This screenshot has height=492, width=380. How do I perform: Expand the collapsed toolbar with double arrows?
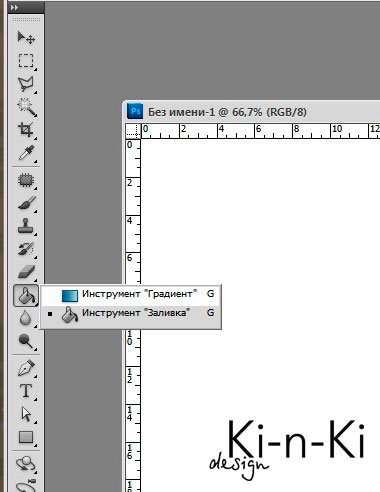[14, 7]
